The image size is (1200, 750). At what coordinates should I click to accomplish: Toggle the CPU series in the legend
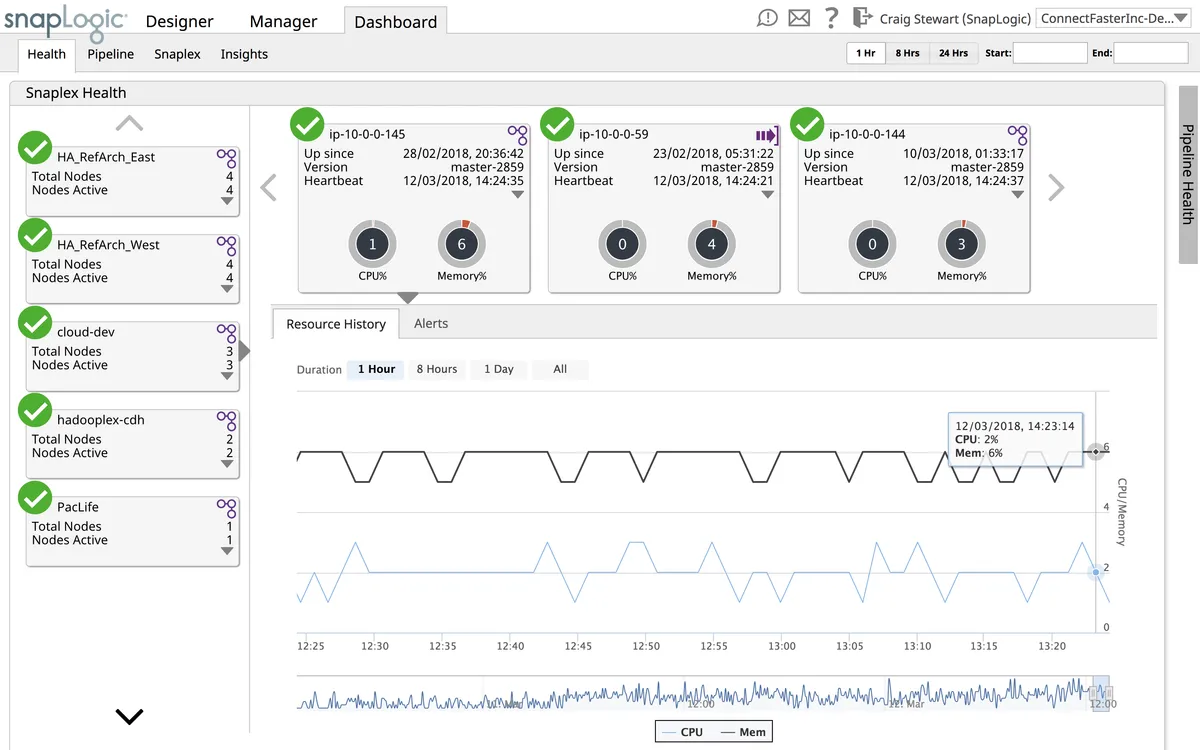pyautogui.click(x=682, y=732)
